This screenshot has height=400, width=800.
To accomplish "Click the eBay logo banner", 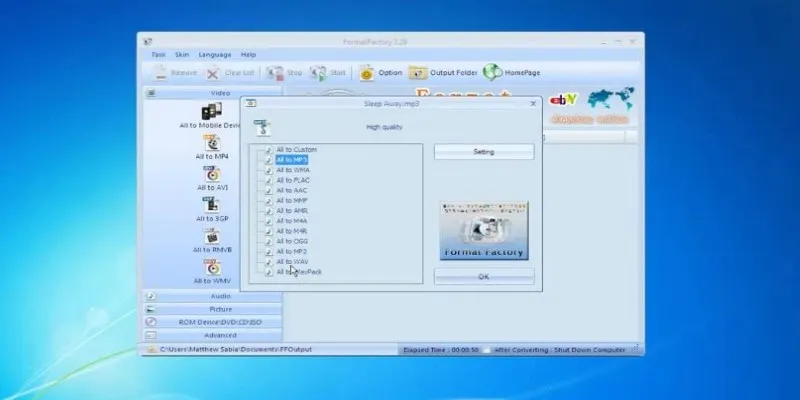I will (563, 99).
